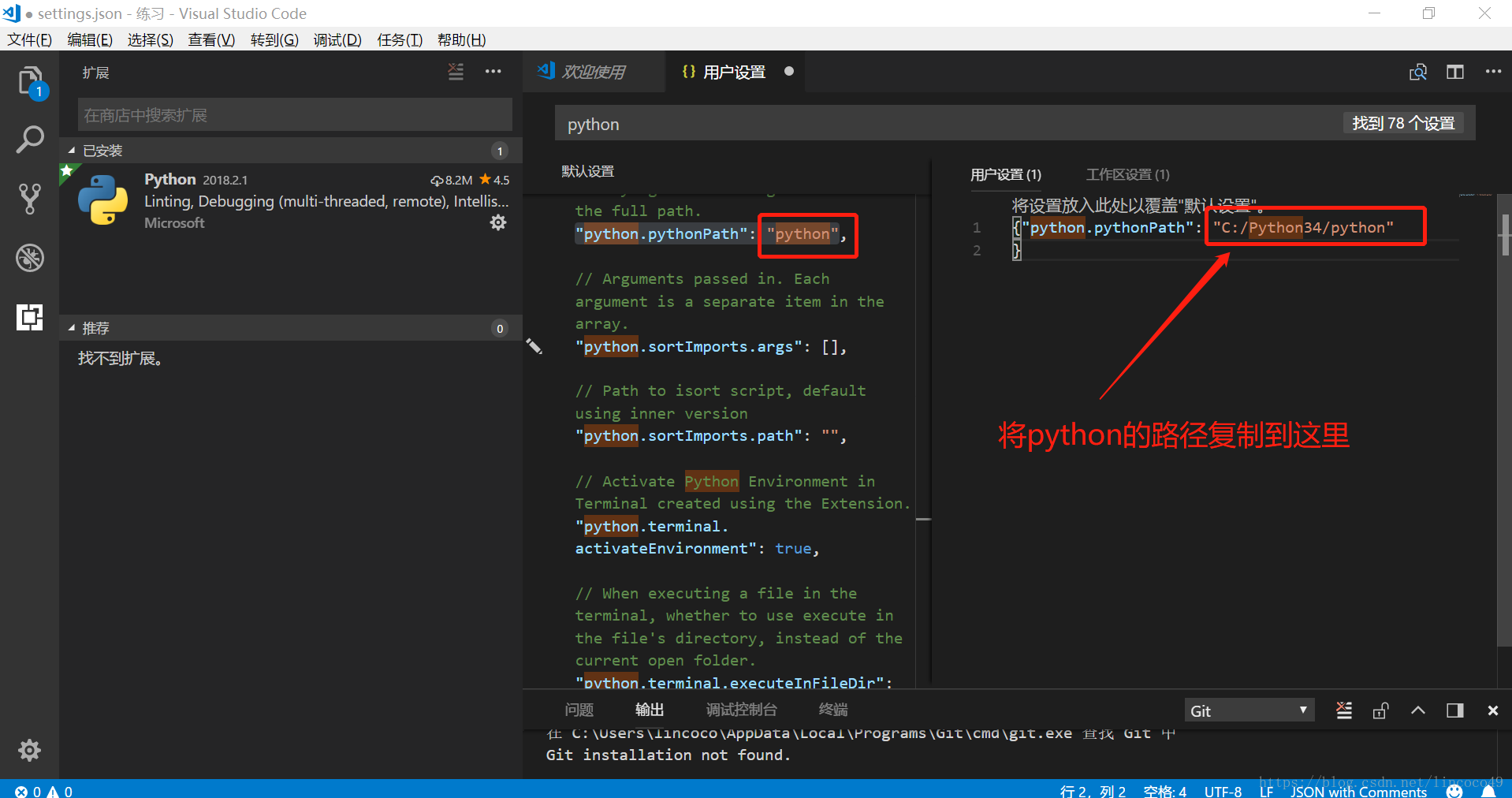The width and height of the screenshot is (1512, 798).
Task: Toggle output scroll lock
Action: 1380,710
